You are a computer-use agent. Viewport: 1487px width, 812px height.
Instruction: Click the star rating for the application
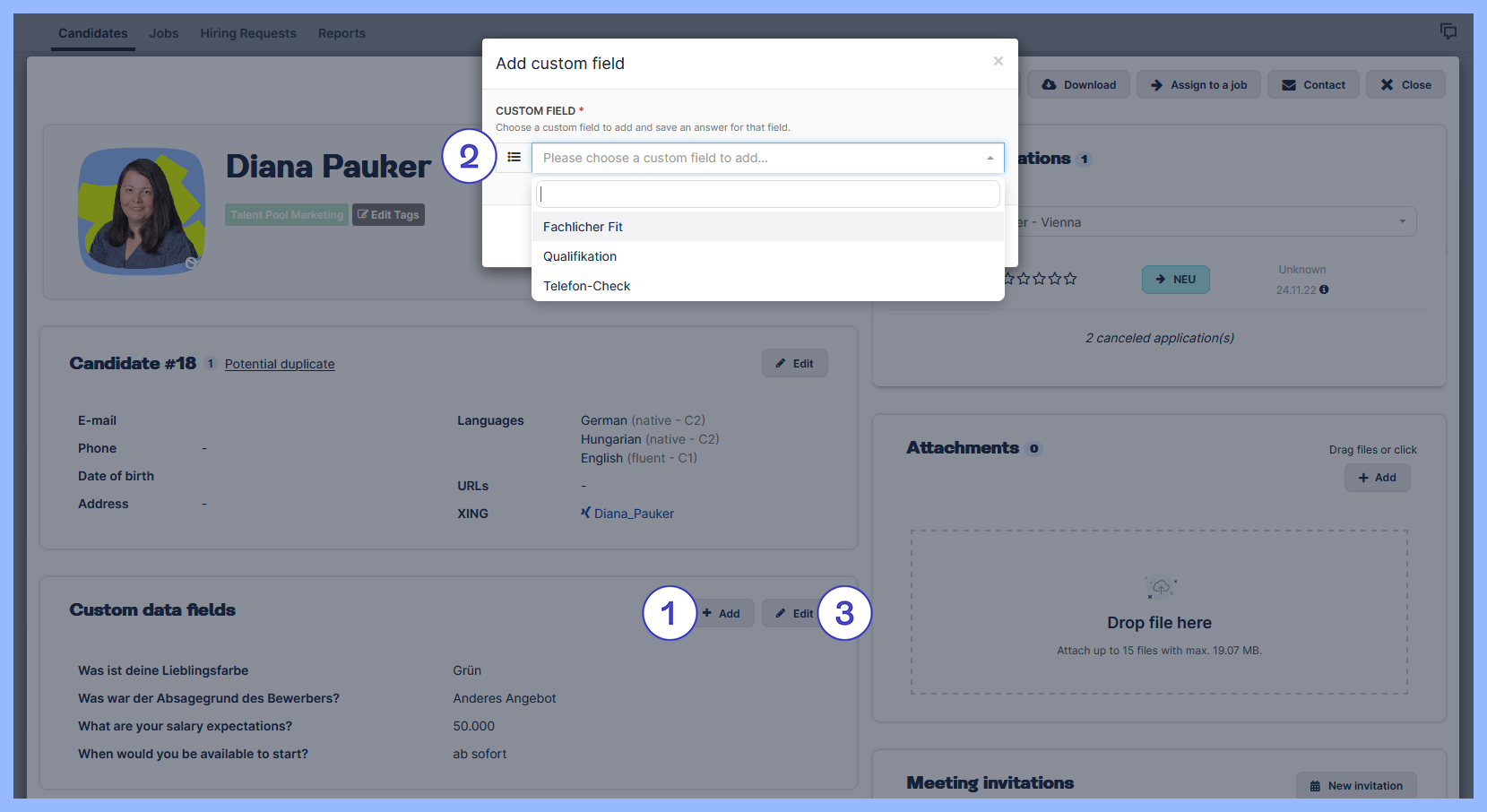coord(1040,279)
